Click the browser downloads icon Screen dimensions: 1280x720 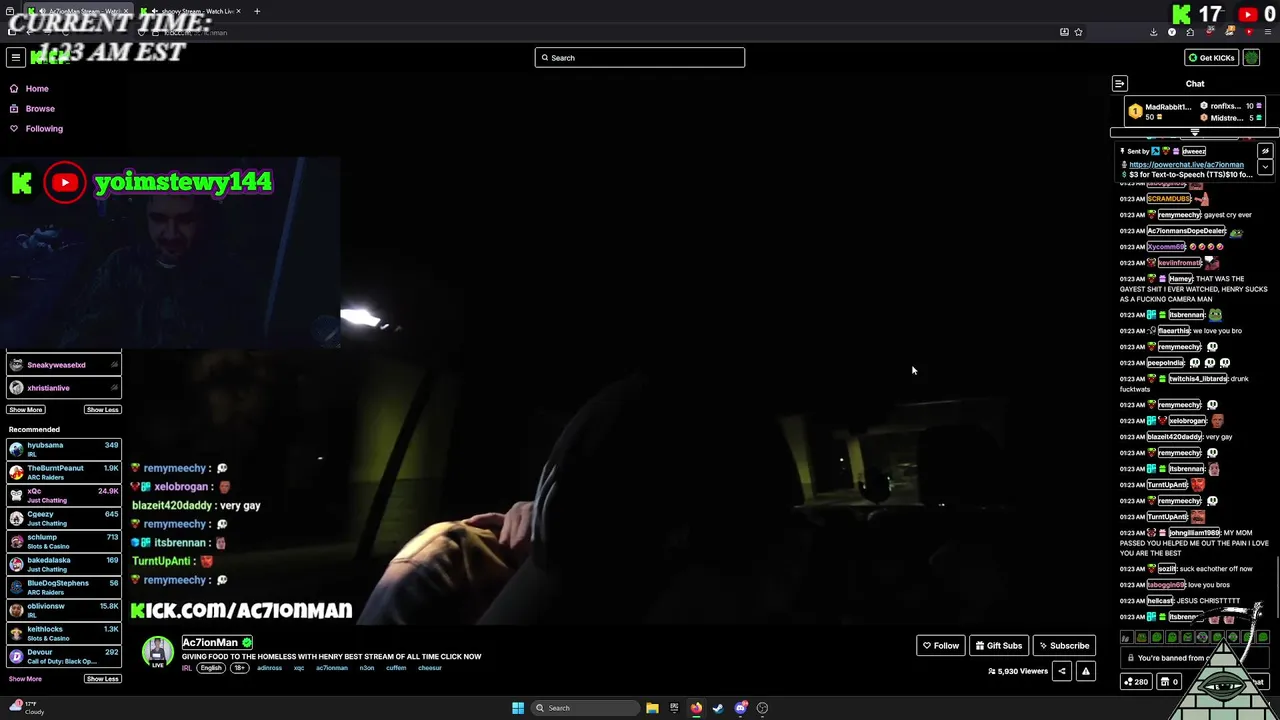tap(1153, 32)
